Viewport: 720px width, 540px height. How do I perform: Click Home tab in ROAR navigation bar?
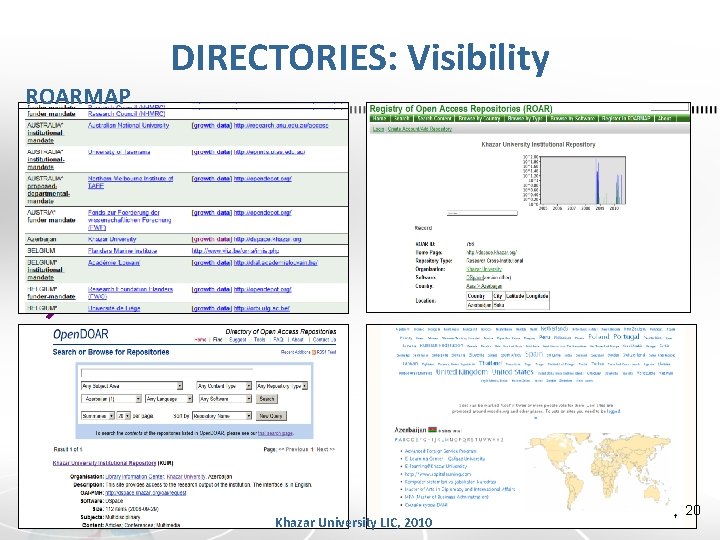point(379,118)
